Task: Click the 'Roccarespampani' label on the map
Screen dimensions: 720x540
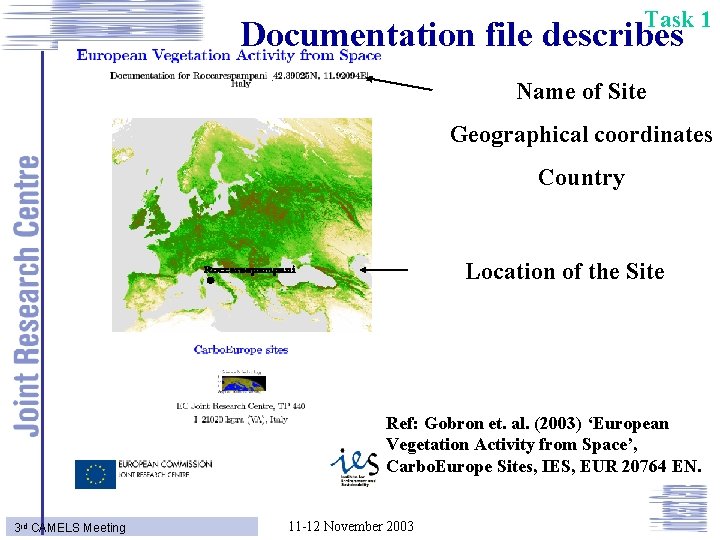Action: click(250, 270)
